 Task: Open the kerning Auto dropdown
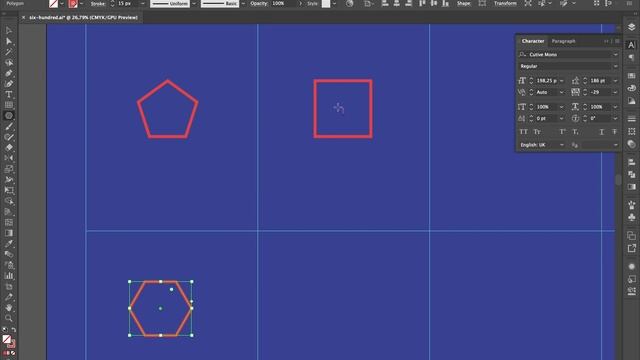click(x=562, y=92)
